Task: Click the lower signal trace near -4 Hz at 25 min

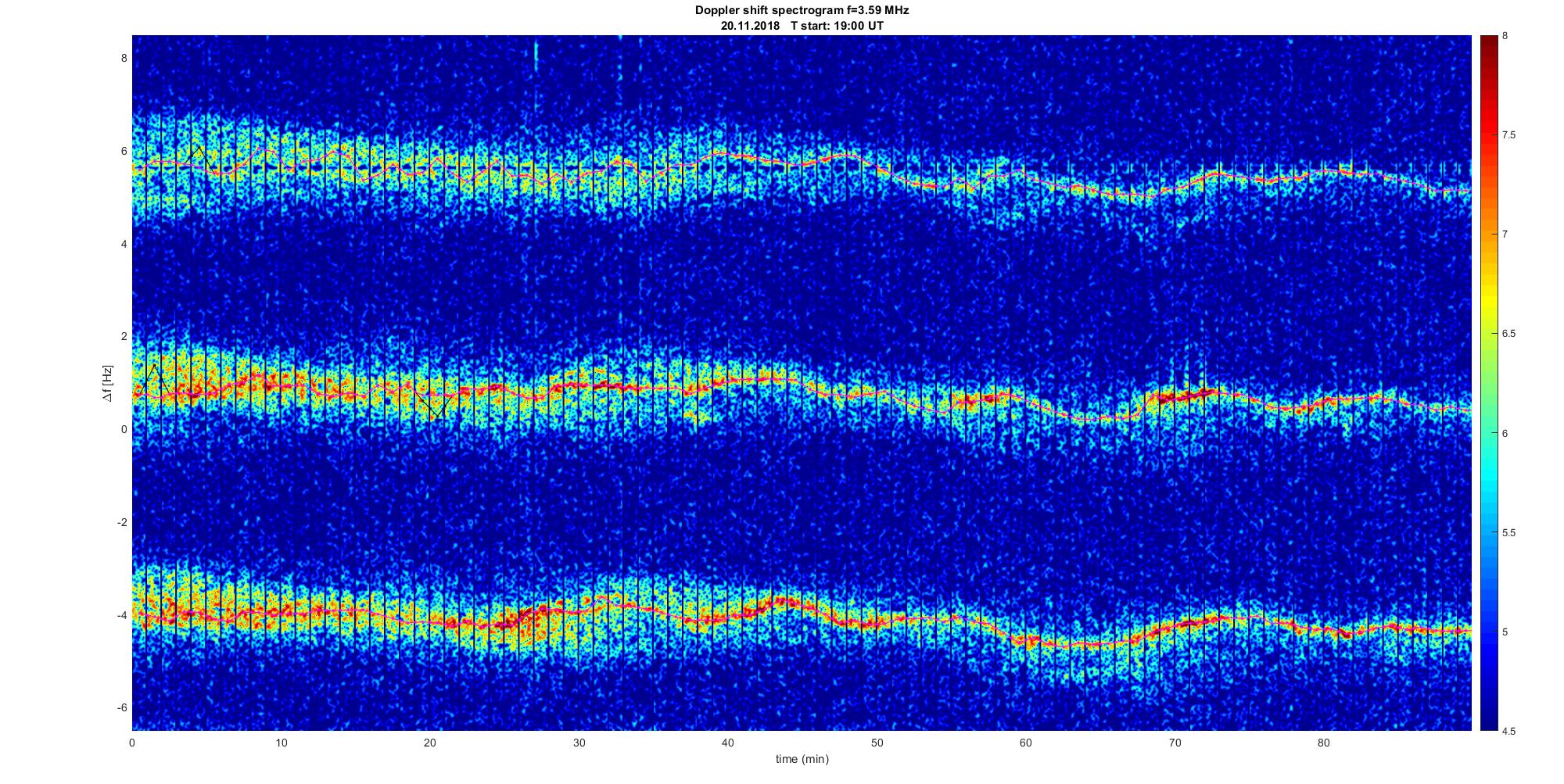Action: (x=504, y=622)
